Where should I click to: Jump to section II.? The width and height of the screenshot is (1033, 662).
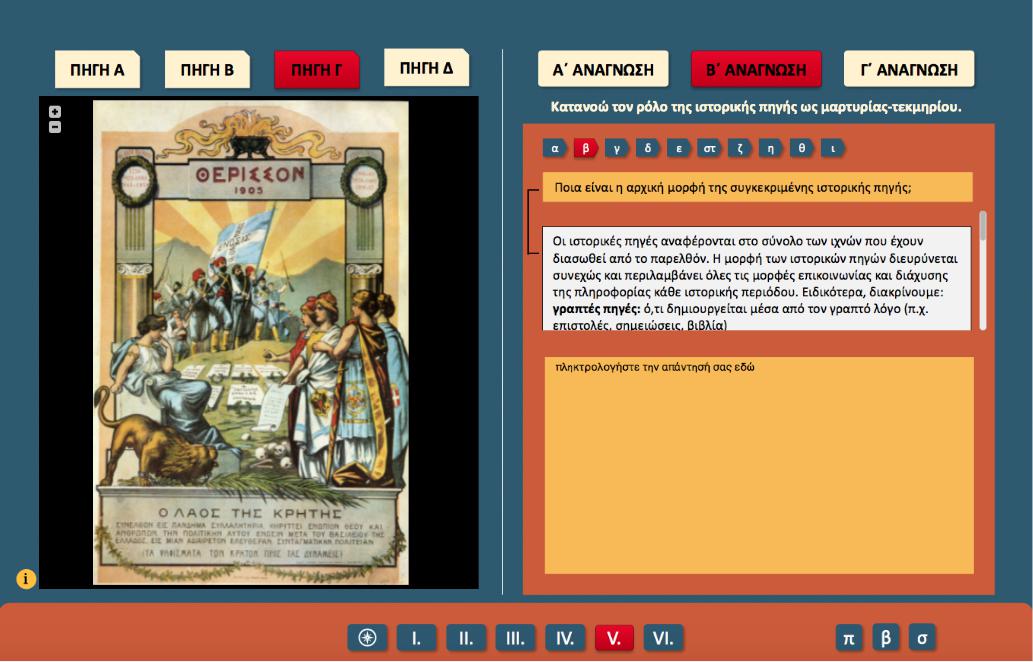pos(466,638)
